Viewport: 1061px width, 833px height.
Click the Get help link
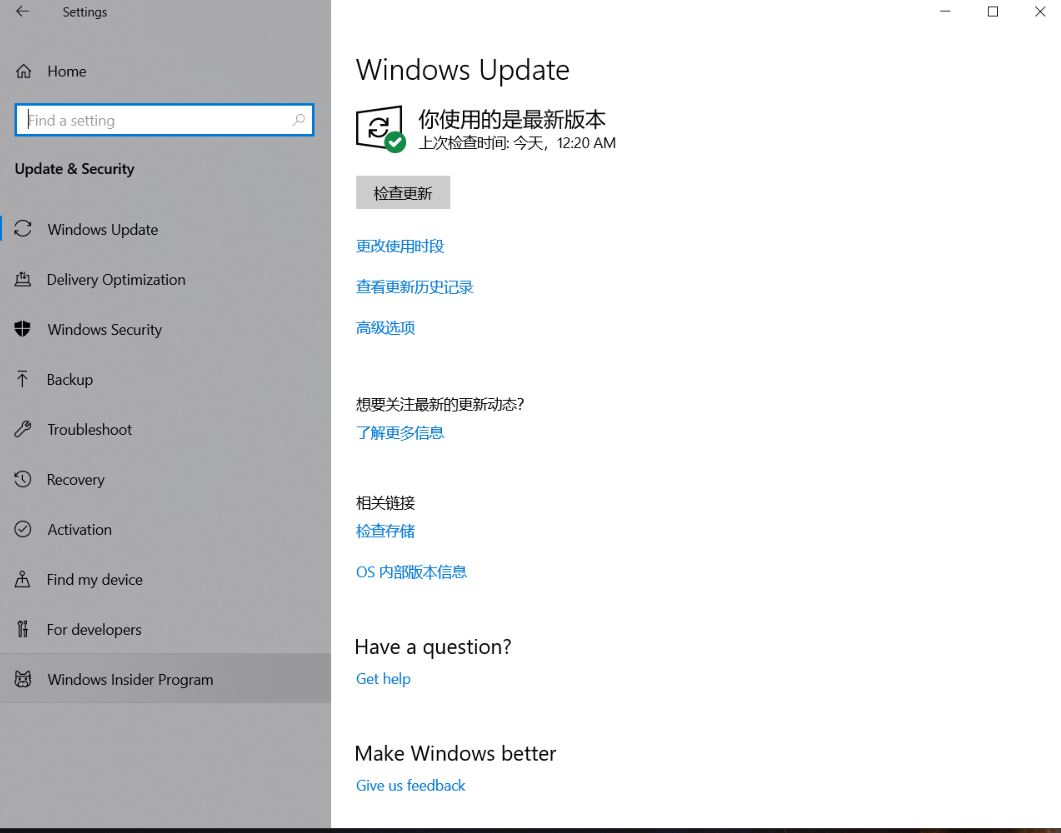[383, 679]
